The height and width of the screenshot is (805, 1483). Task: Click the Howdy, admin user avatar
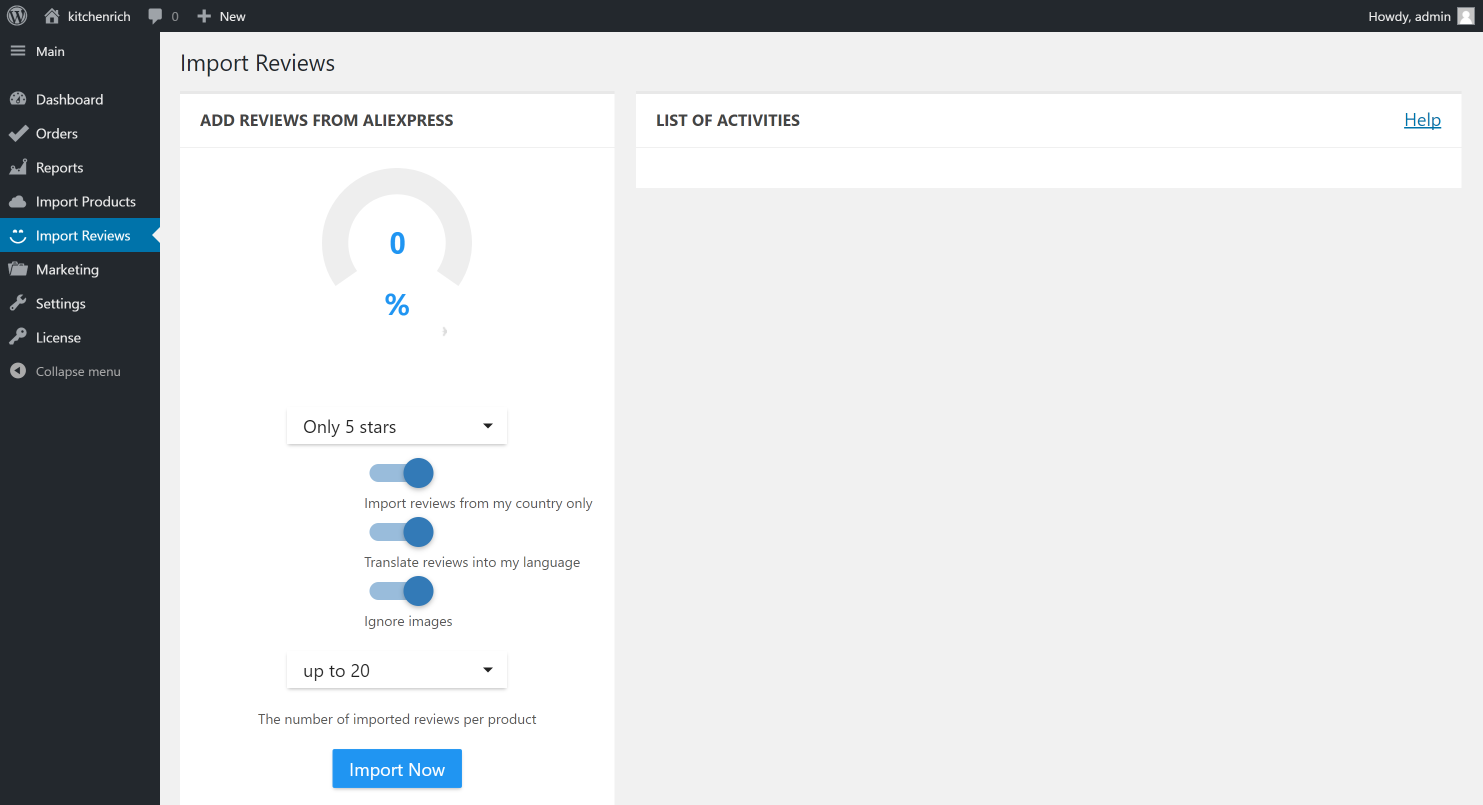[x=1465, y=16]
